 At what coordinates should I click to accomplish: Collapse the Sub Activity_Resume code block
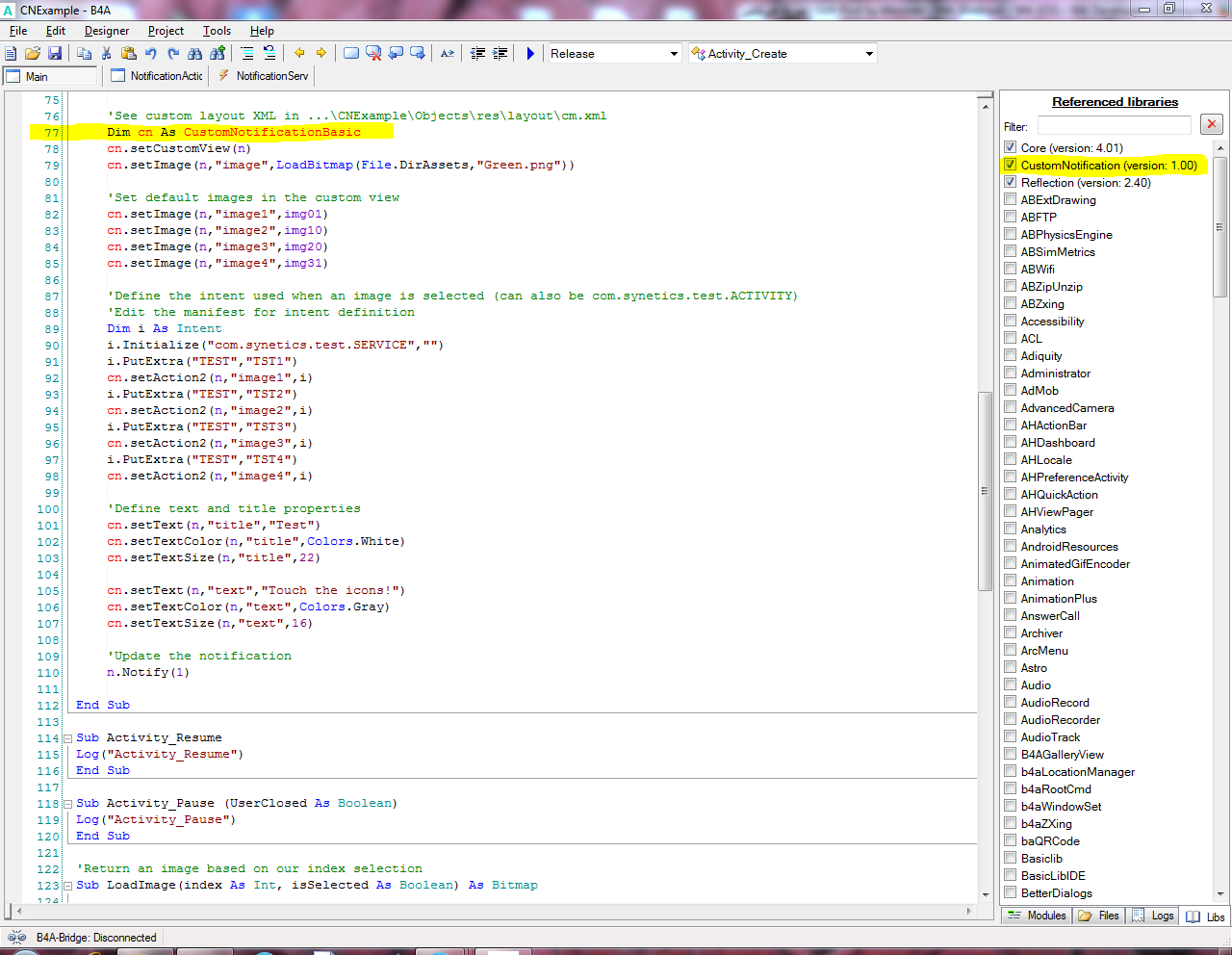click(x=68, y=738)
